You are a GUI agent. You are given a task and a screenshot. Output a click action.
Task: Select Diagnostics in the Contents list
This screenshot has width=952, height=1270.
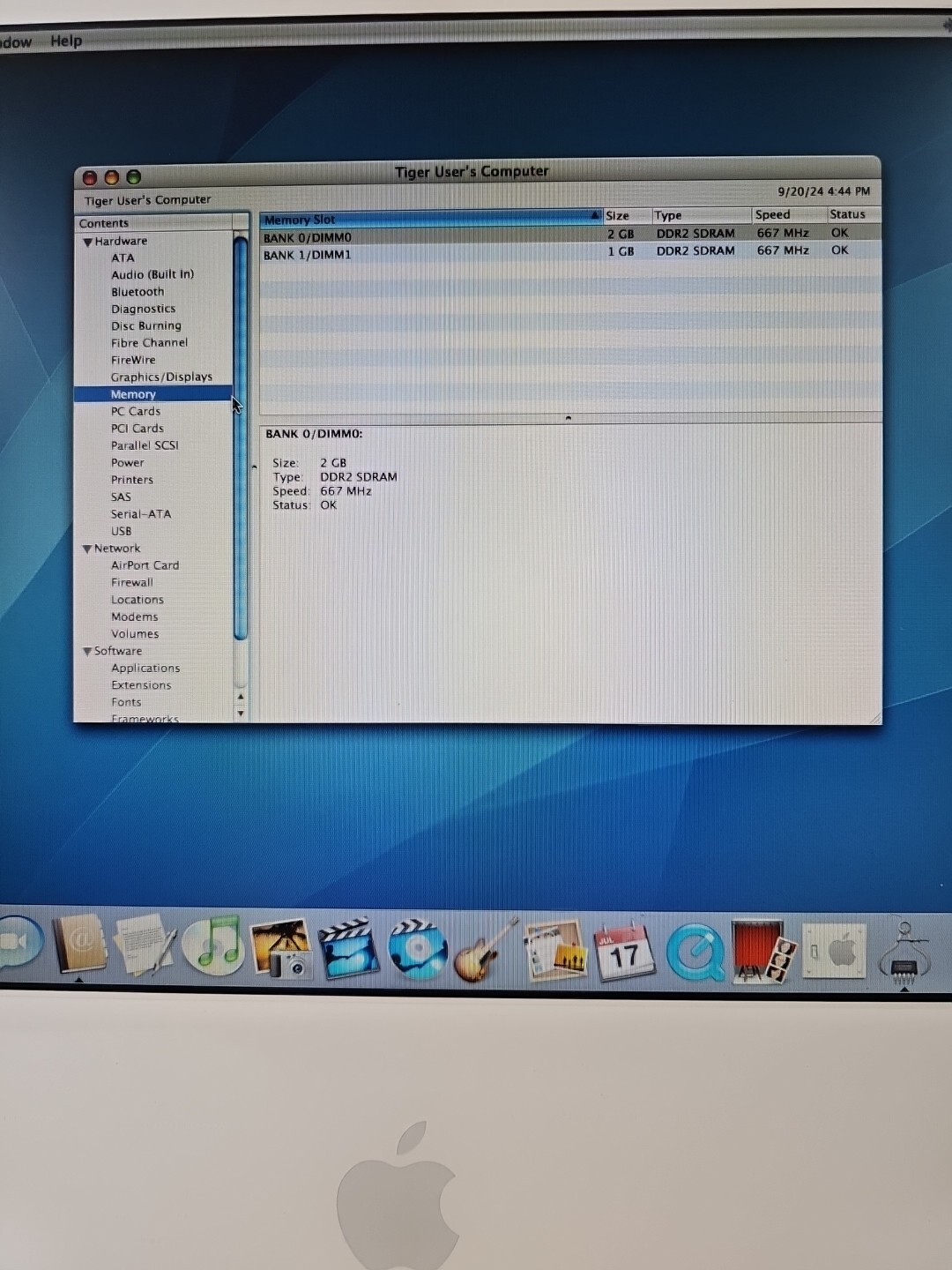tap(144, 309)
